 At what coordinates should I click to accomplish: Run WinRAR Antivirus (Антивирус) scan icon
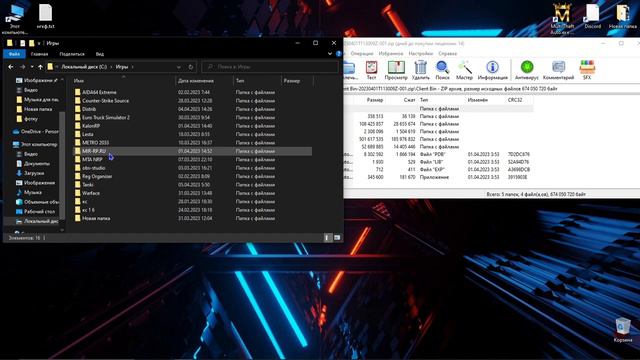(527, 70)
